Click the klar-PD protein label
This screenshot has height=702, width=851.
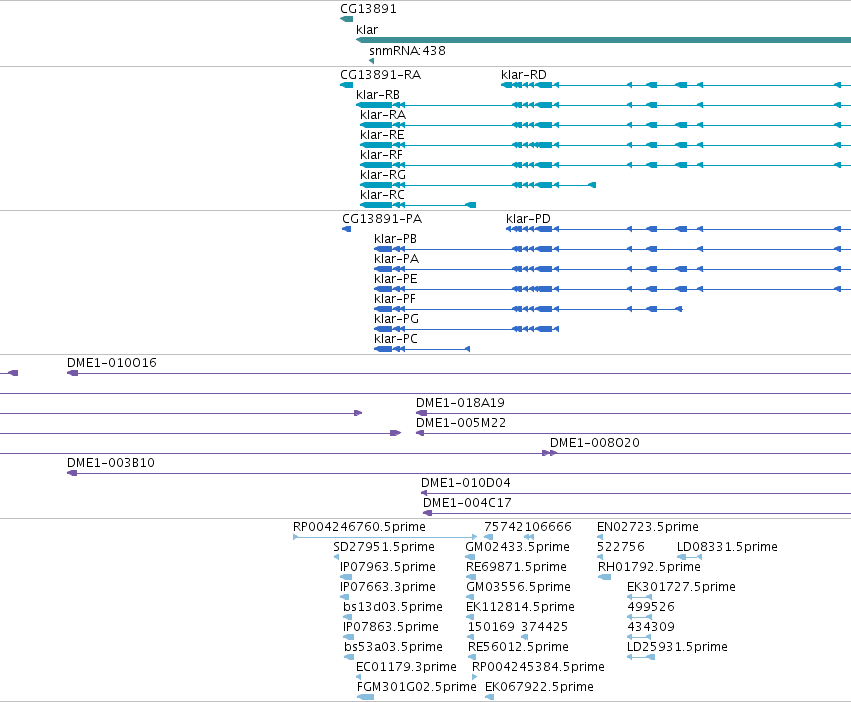[528, 219]
